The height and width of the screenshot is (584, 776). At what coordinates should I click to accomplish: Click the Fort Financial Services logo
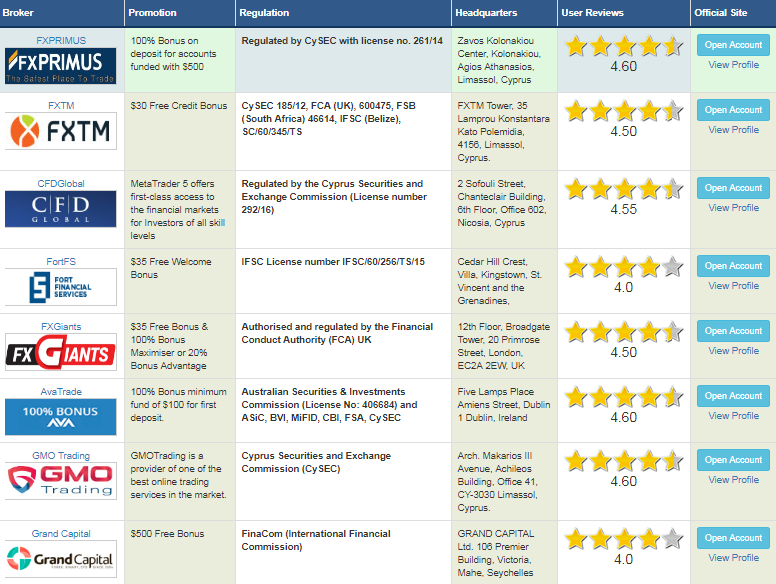coord(61,287)
